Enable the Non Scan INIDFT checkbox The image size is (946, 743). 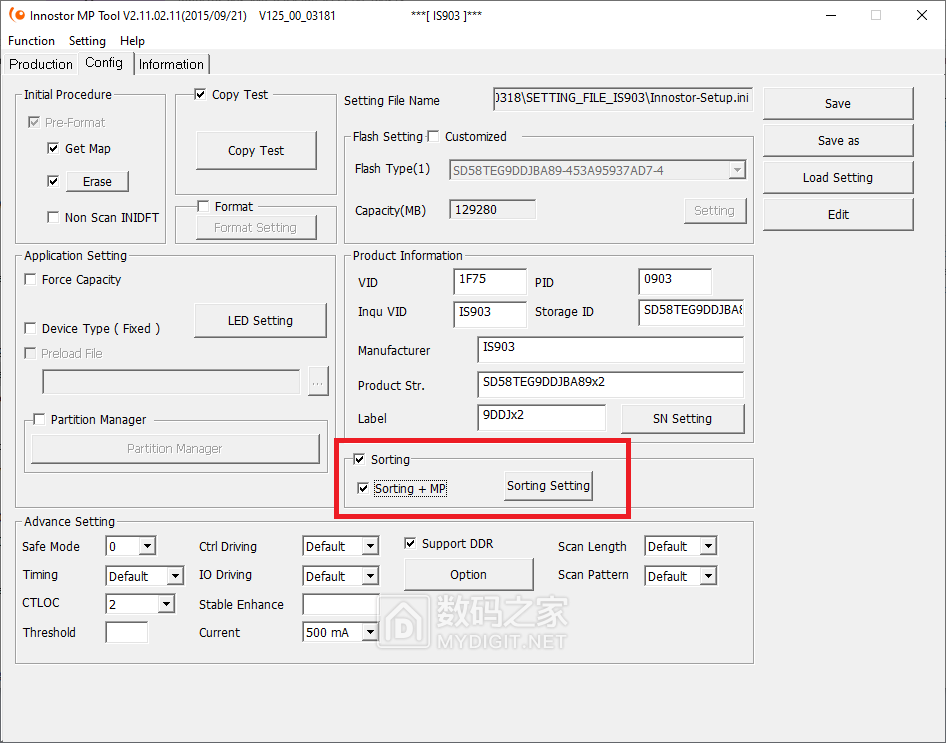(54, 218)
